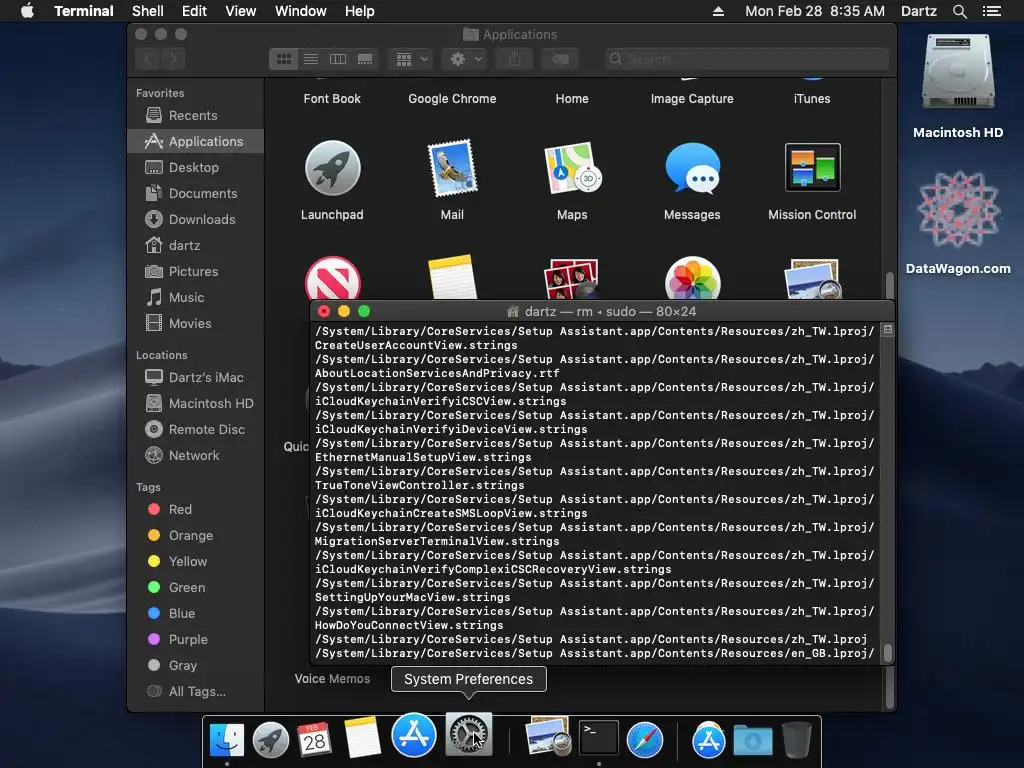Image resolution: width=1024 pixels, height=768 pixels.
Task: Click Terminal icon in the Dock
Action: [599, 737]
